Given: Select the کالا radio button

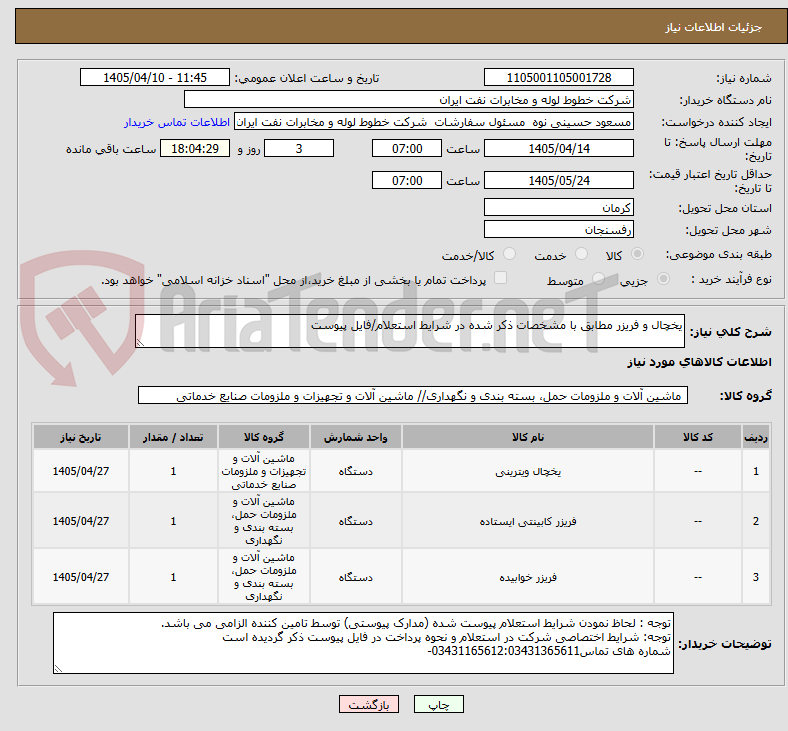Looking at the screenshot, I should (637, 254).
